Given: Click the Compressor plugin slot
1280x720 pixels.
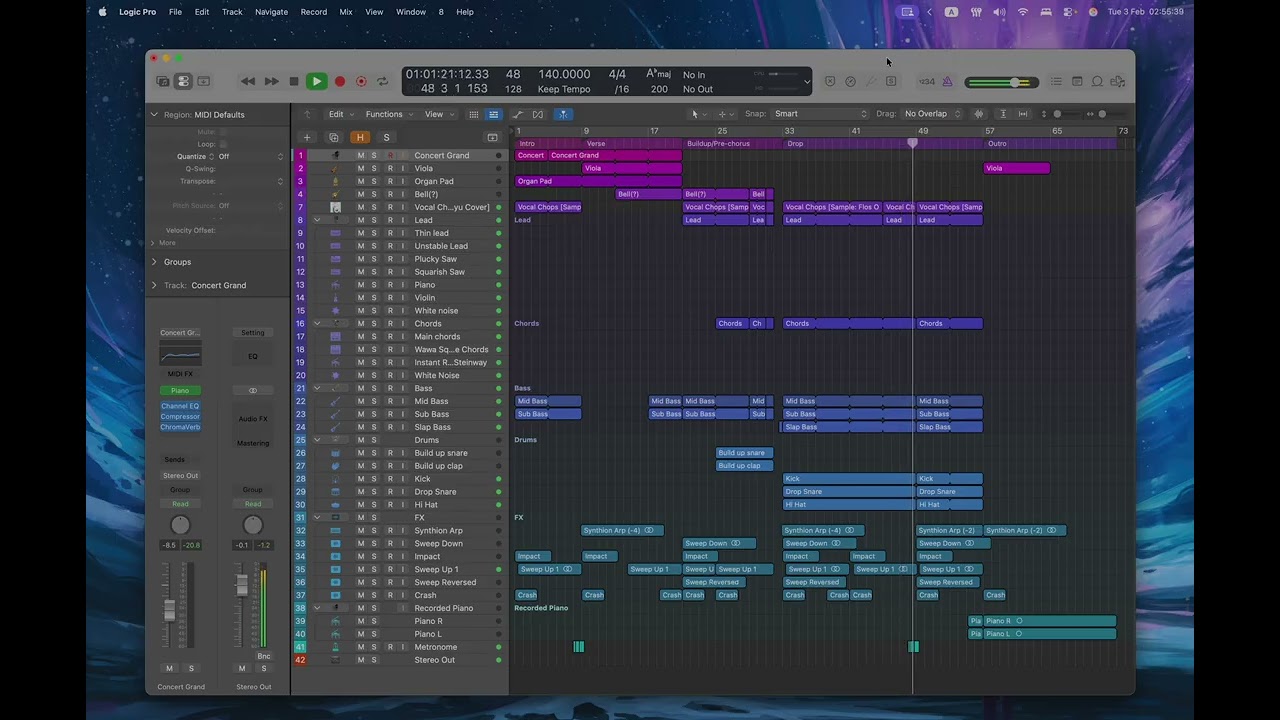Looking at the screenshot, I should (x=180, y=417).
